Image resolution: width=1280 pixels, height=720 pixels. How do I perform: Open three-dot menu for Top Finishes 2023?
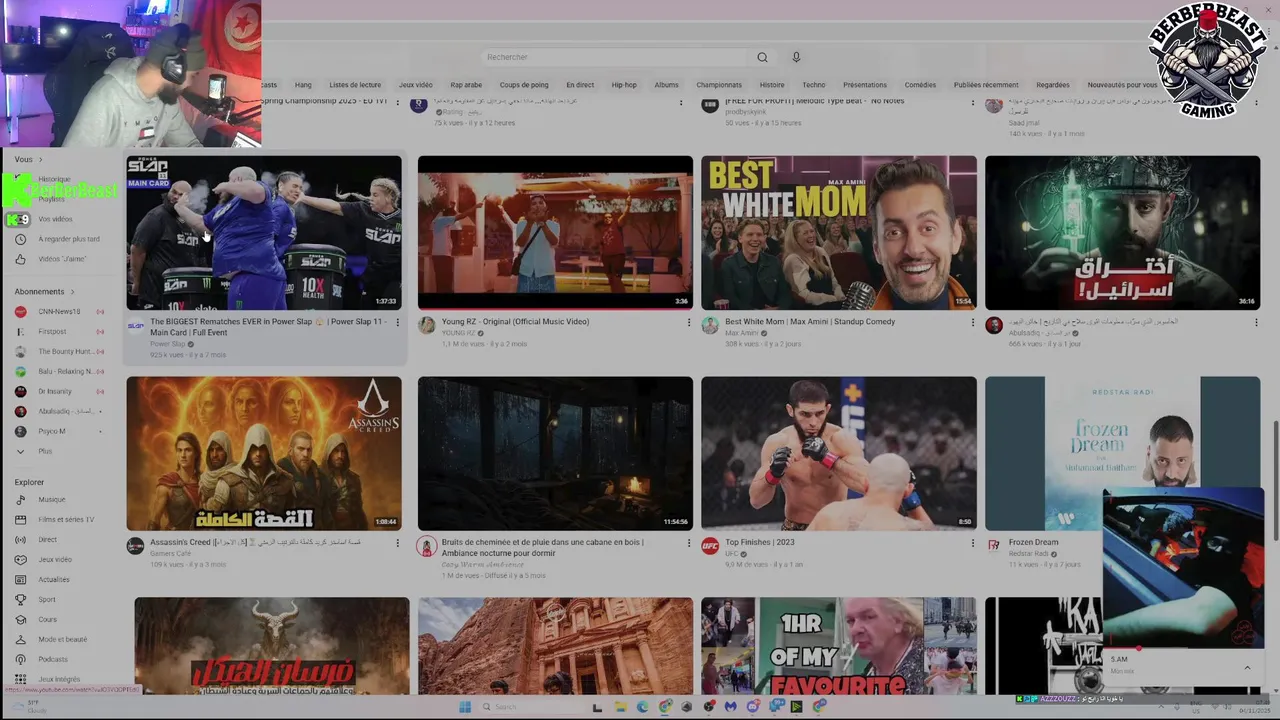972,543
